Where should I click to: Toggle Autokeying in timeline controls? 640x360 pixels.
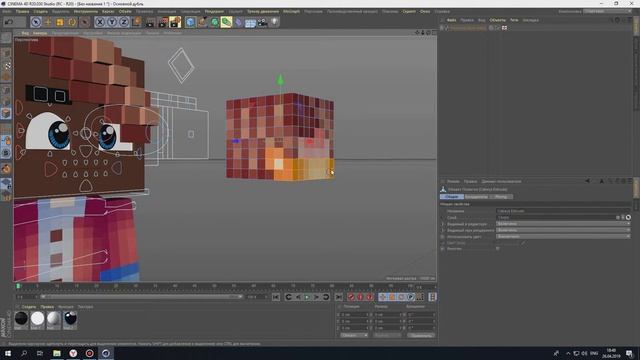tap(360, 297)
